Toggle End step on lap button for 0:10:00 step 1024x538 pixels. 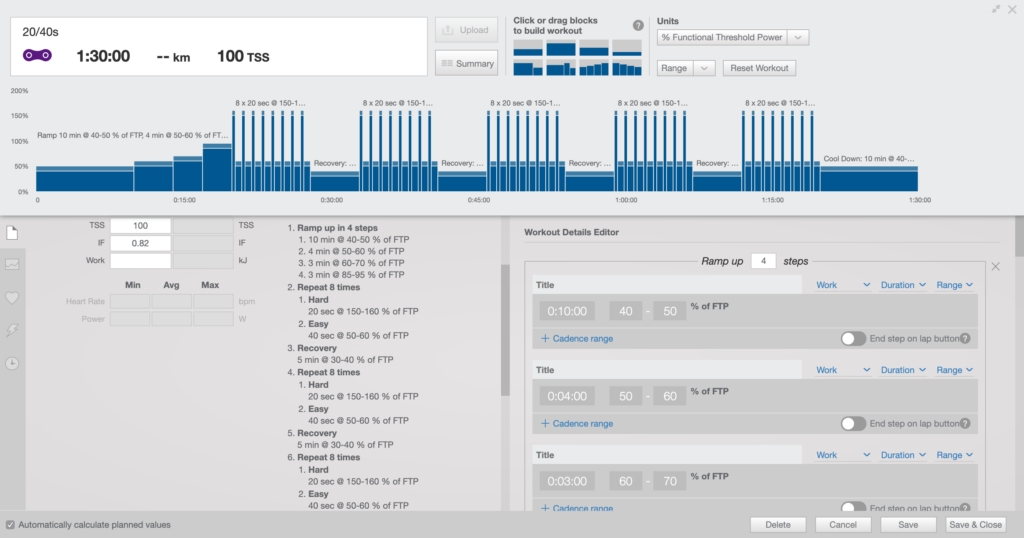[853, 338]
